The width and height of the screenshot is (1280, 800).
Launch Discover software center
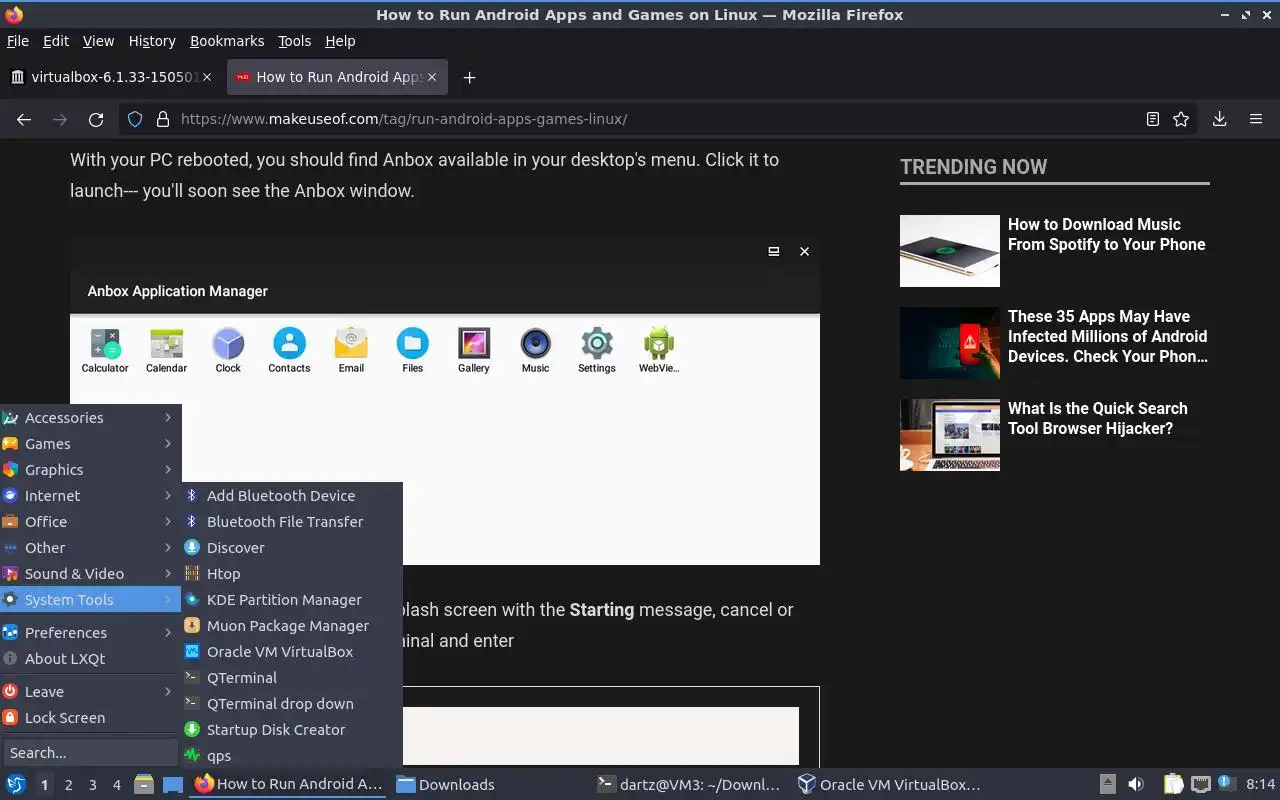coord(292,548)
